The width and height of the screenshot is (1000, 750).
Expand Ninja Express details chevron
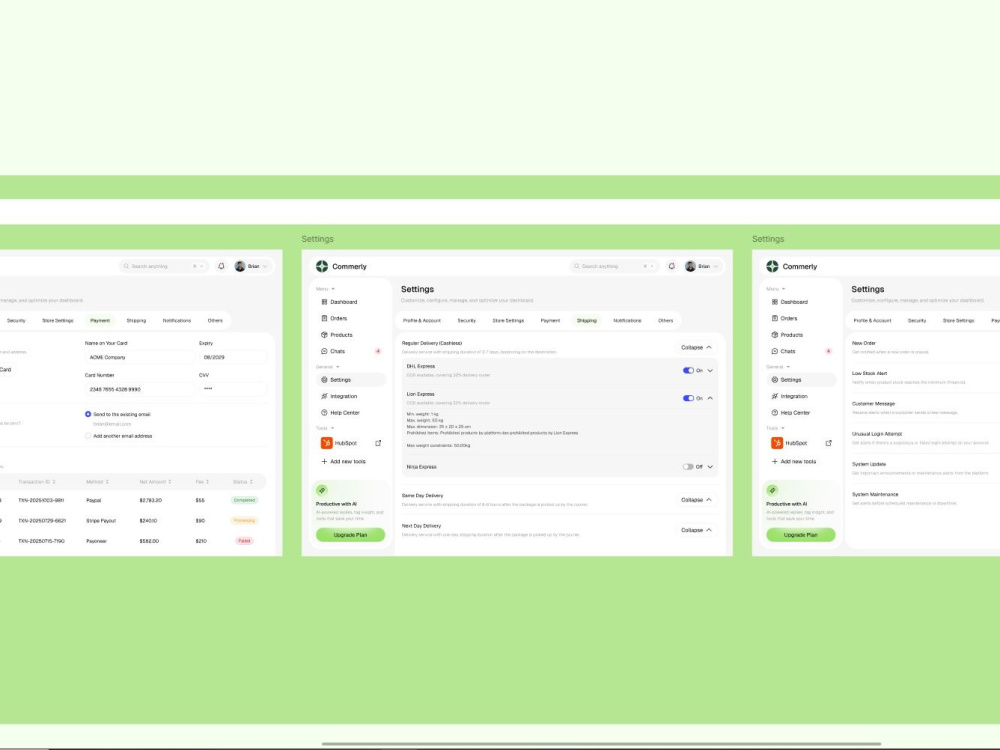pos(710,467)
